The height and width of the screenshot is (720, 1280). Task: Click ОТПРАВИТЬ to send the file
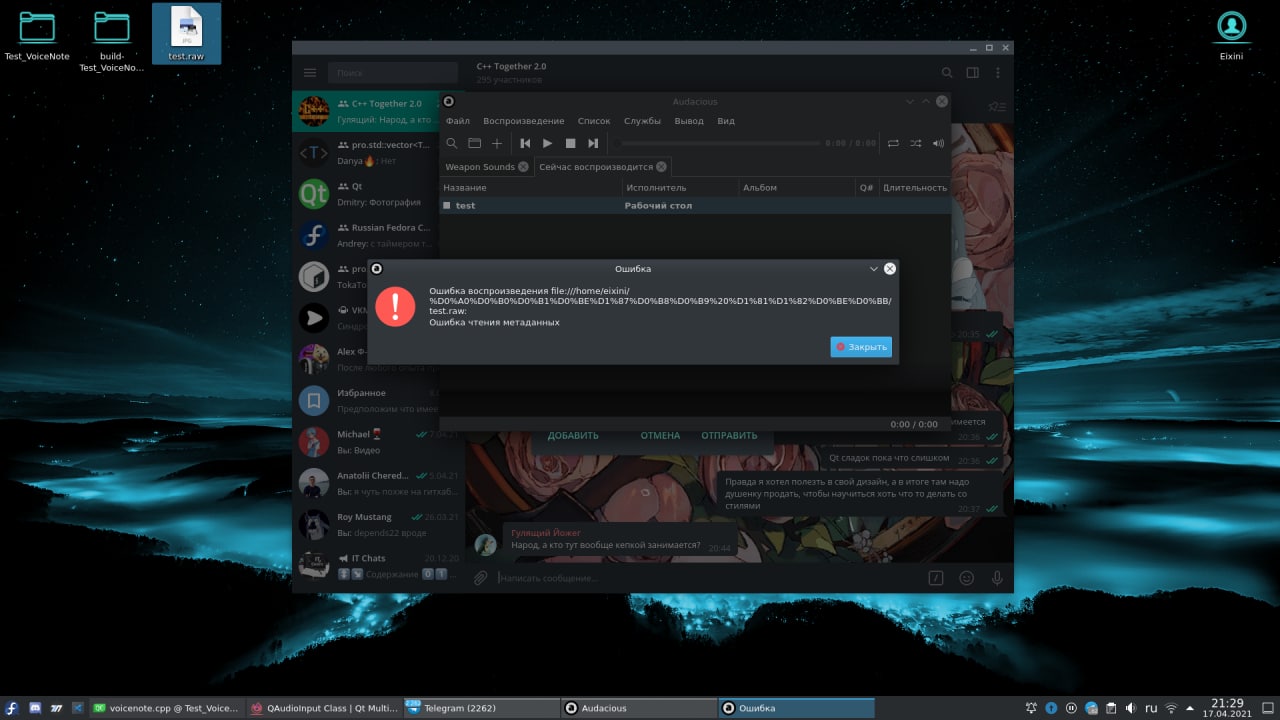pyautogui.click(x=729, y=436)
